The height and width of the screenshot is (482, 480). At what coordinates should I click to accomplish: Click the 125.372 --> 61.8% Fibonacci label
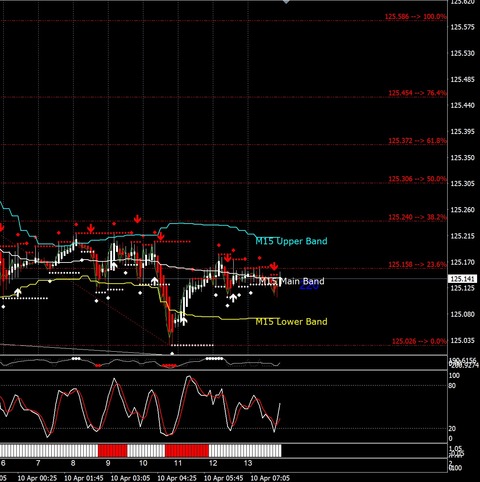coord(417,141)
